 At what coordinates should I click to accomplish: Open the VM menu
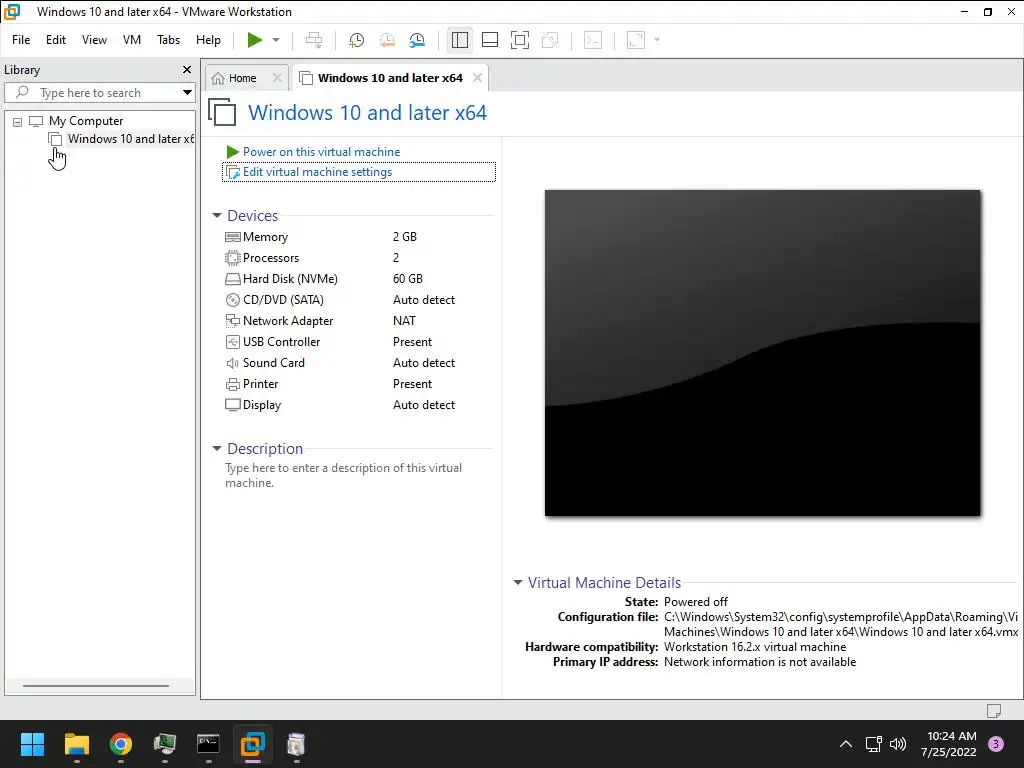(132, 40)
